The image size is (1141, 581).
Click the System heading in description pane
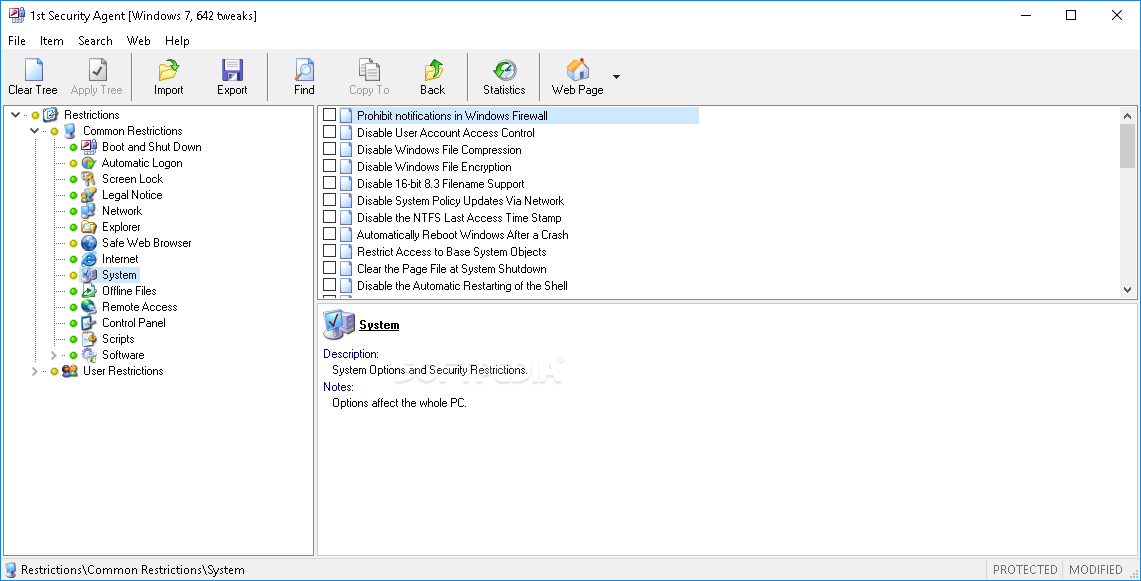pos(379,325)
